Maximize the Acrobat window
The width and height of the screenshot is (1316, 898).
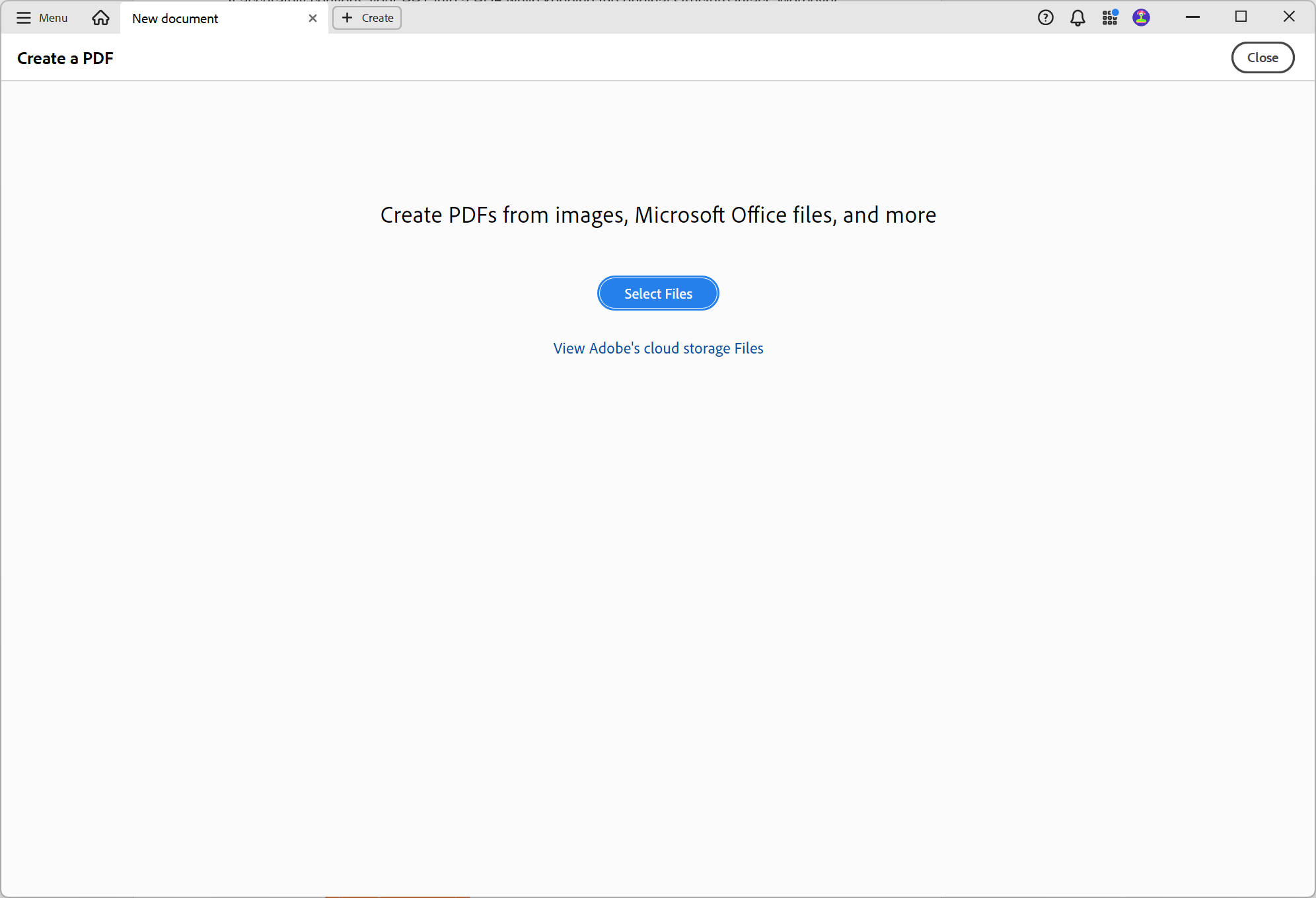tap(1241, 17)
